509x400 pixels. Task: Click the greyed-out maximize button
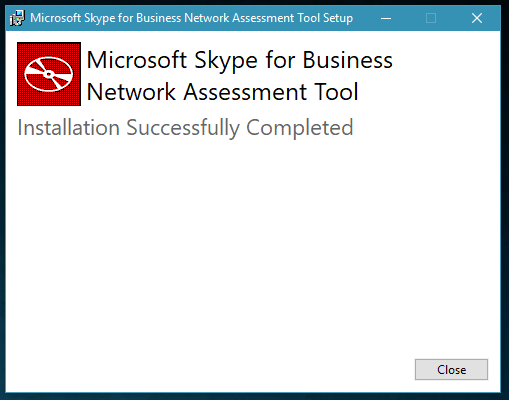[431, 18]
